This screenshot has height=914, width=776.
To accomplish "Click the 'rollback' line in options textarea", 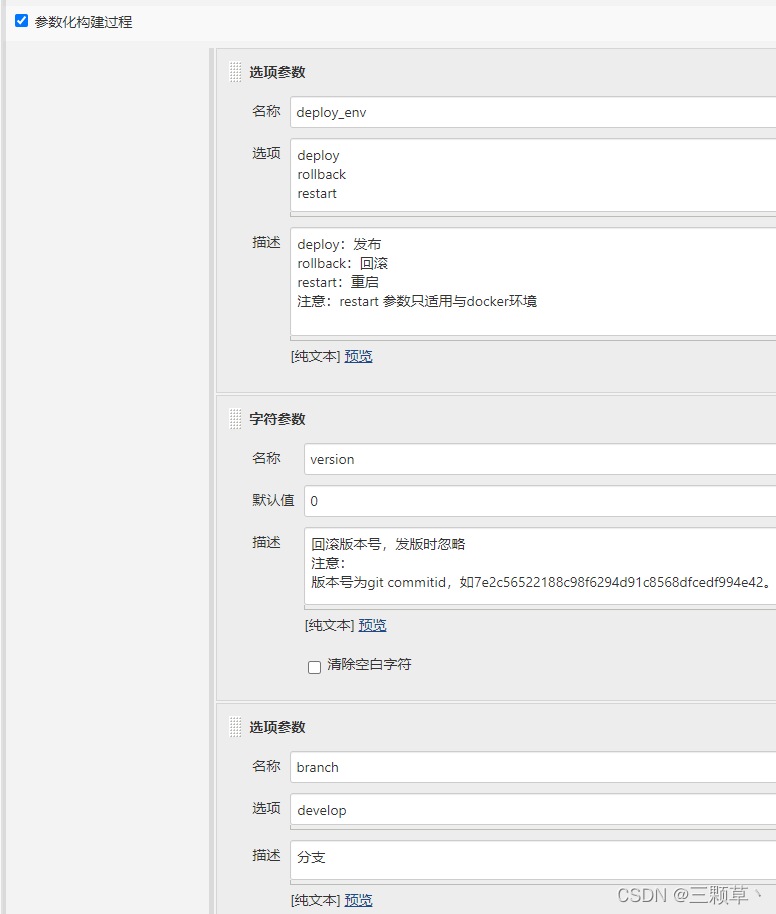I will point(321,174).
